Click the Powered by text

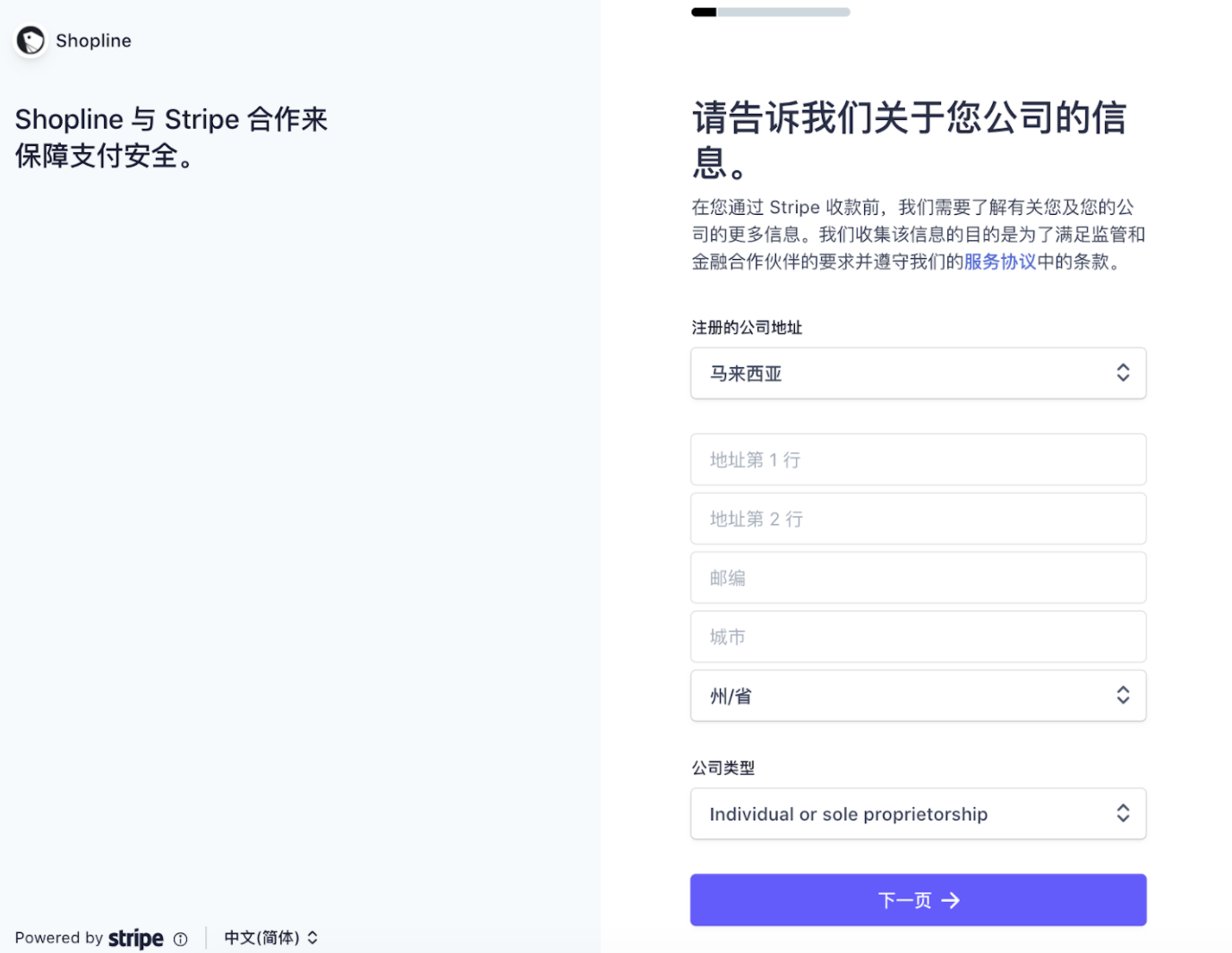58,938
